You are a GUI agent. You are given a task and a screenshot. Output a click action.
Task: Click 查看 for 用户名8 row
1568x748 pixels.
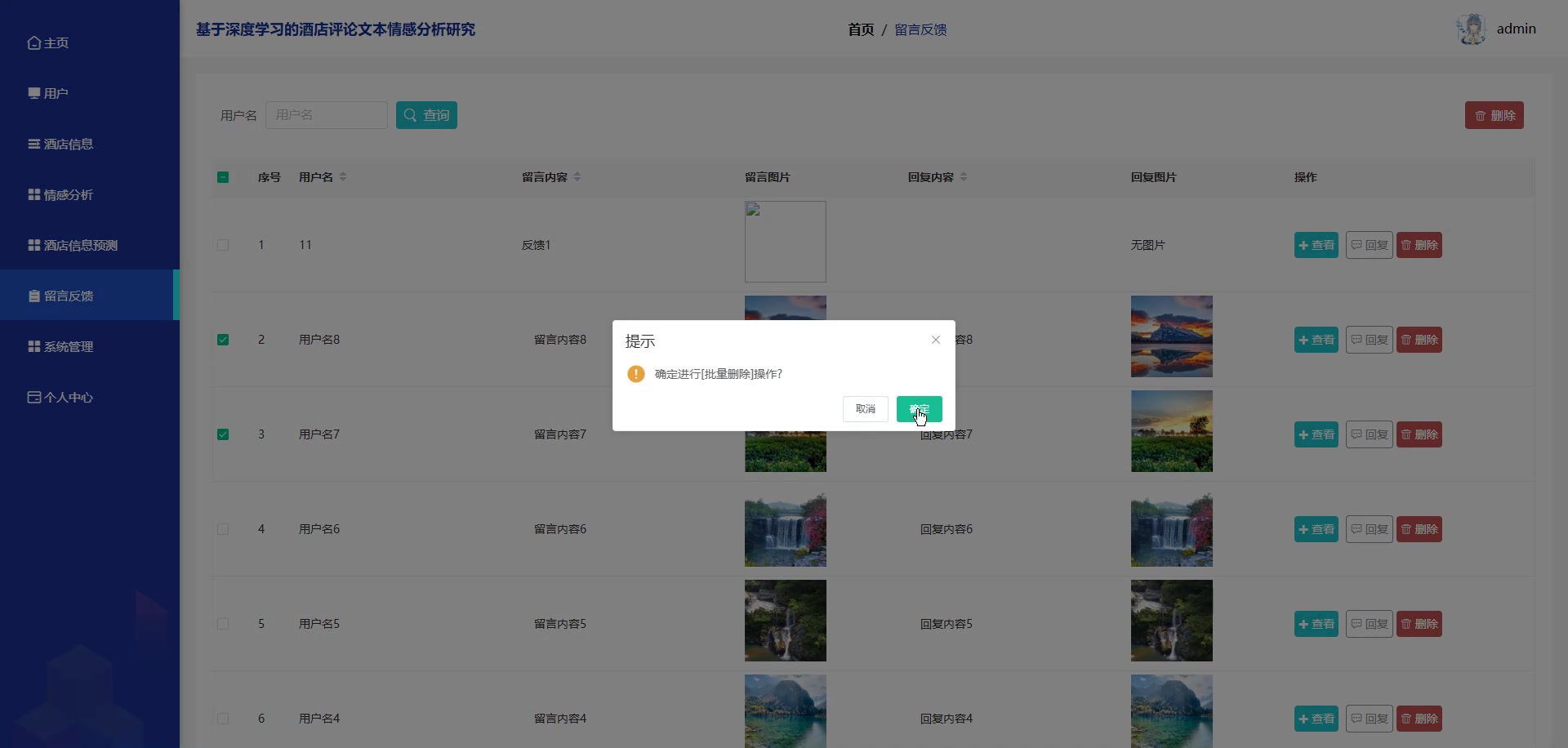click(x=1316, y=340)
